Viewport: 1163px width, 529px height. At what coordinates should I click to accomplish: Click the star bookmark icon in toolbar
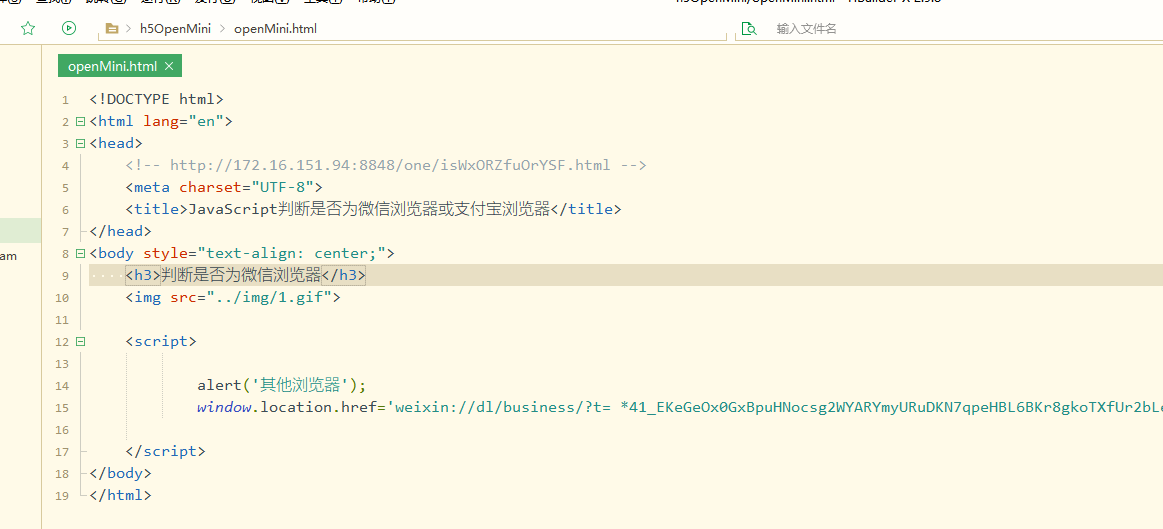tap(28, 28)
